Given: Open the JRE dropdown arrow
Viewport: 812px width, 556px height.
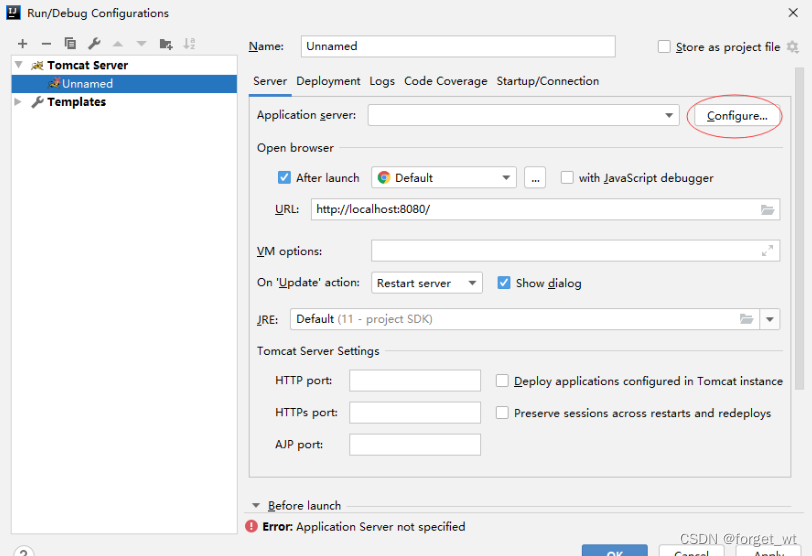Looking at the screenshot, I should pos(770,319).
